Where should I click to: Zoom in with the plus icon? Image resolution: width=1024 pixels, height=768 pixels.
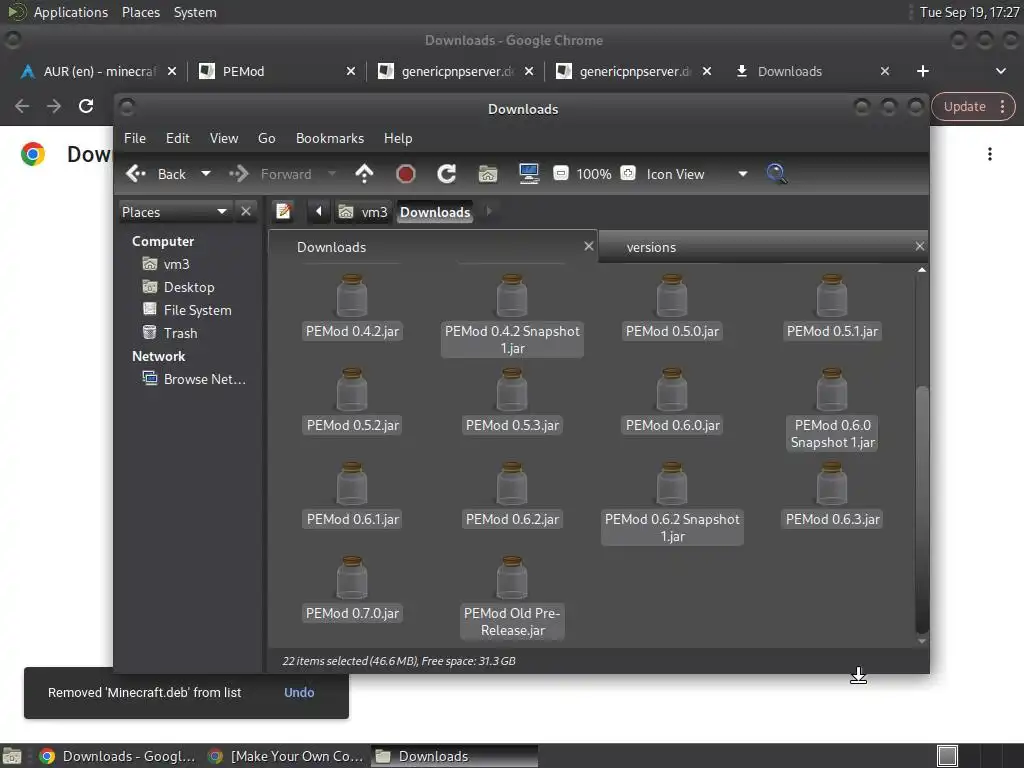(x=628, y=173)
